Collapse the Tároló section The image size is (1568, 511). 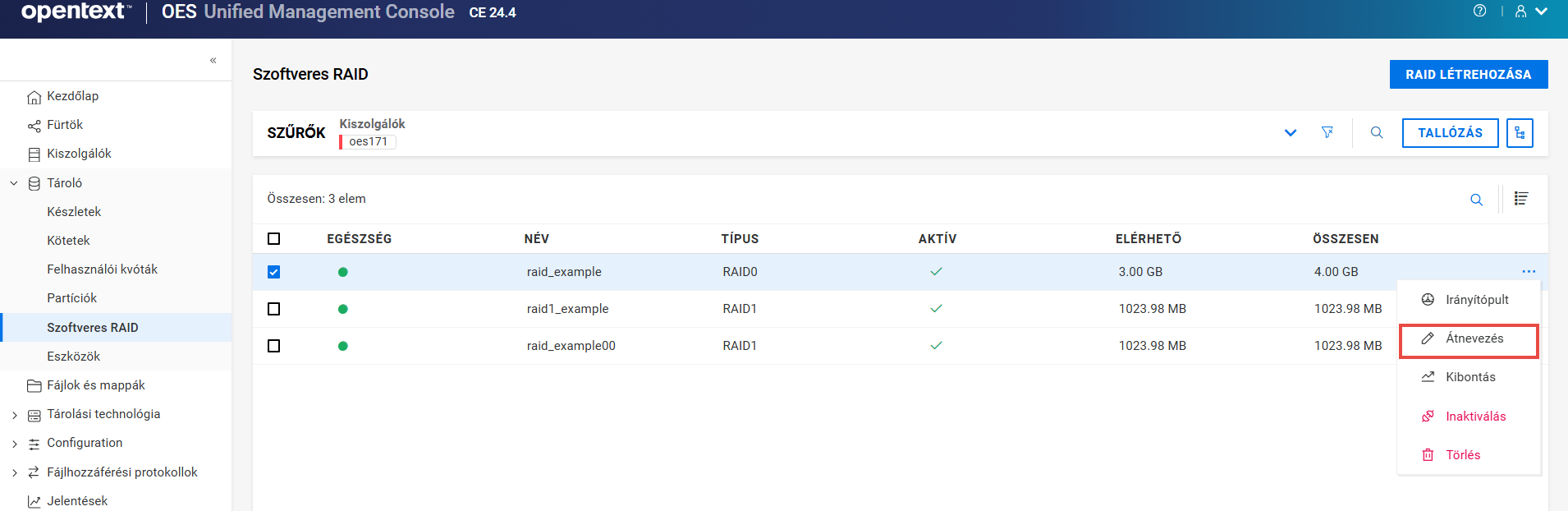[x=14, y=183]
